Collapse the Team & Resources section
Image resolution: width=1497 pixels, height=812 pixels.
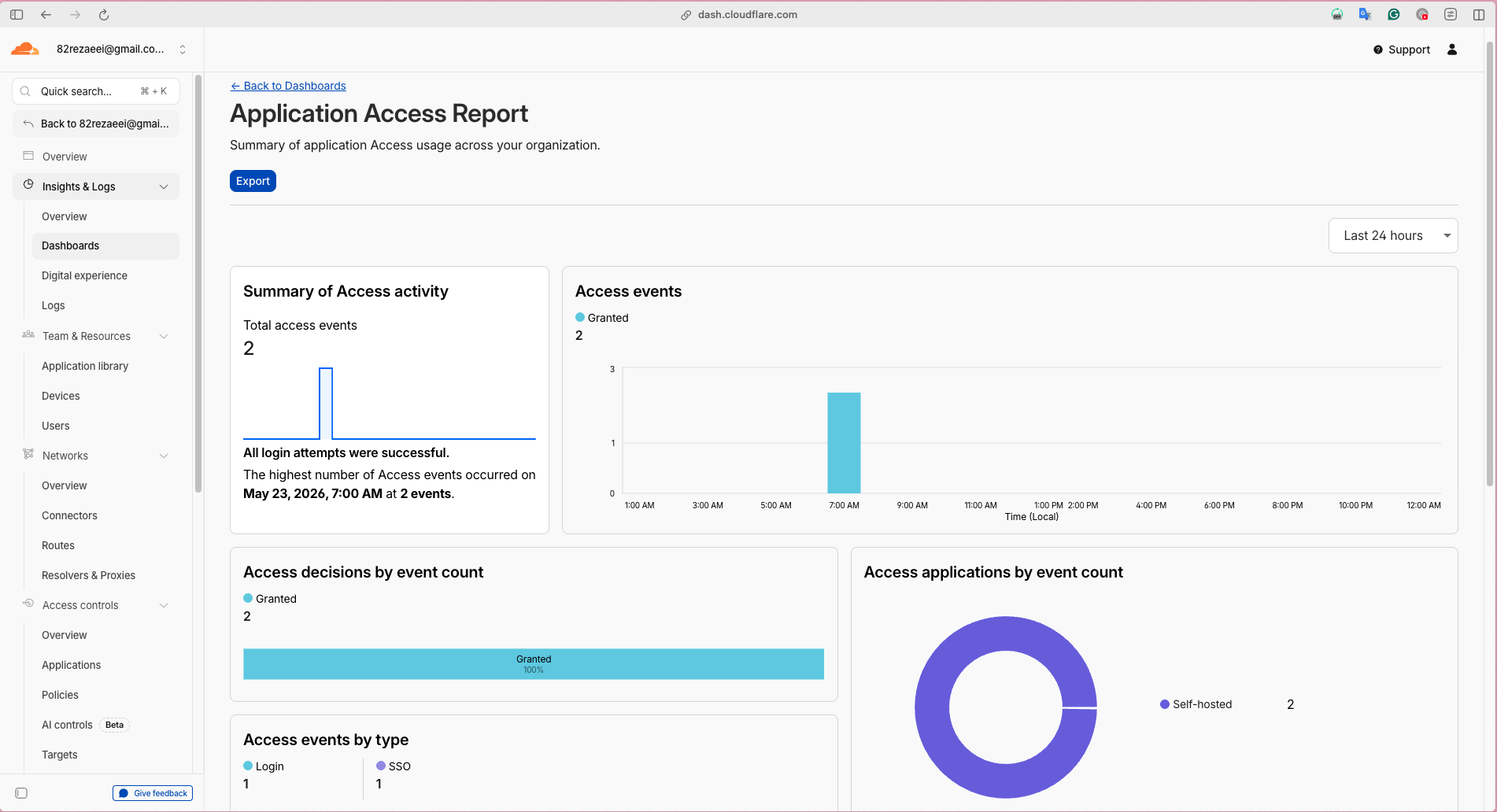tap(164, 336)
